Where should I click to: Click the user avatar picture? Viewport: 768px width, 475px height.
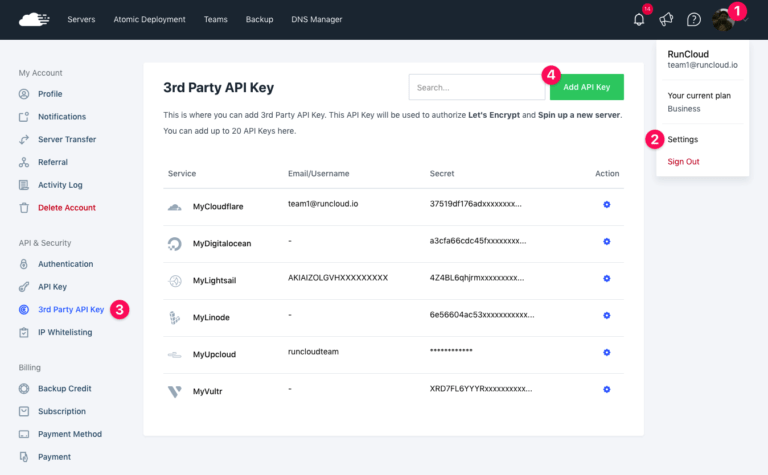tap(723, 20)
